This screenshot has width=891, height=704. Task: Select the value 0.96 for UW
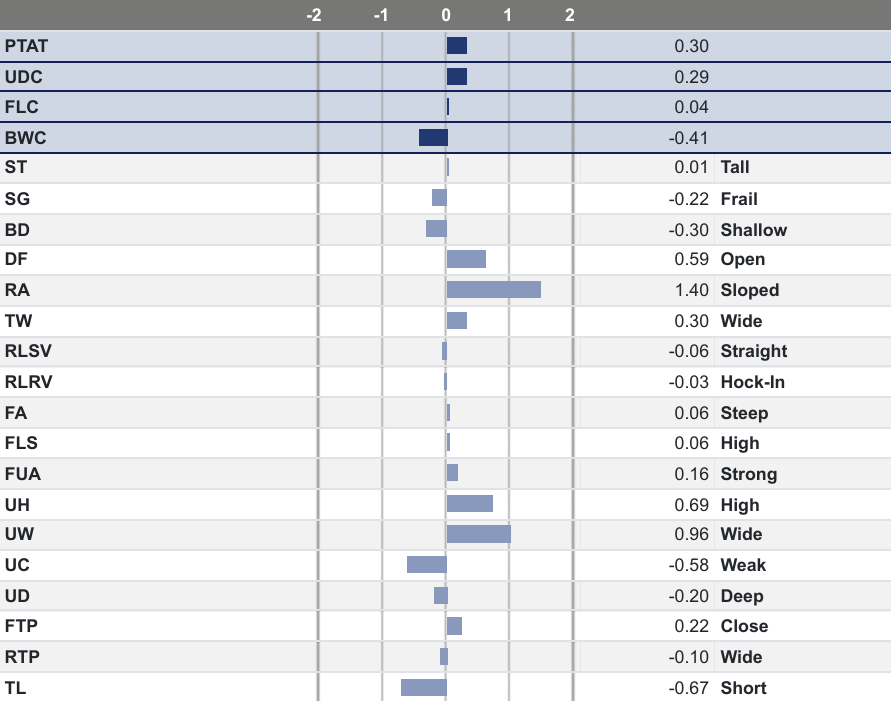pyautogui.click(x=691, y=534)
